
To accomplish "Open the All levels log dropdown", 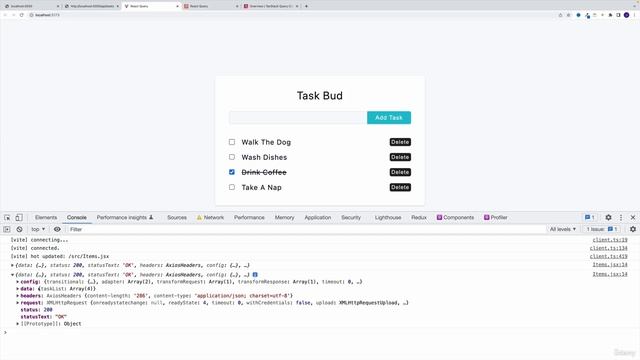I will [x=562, y=229].
